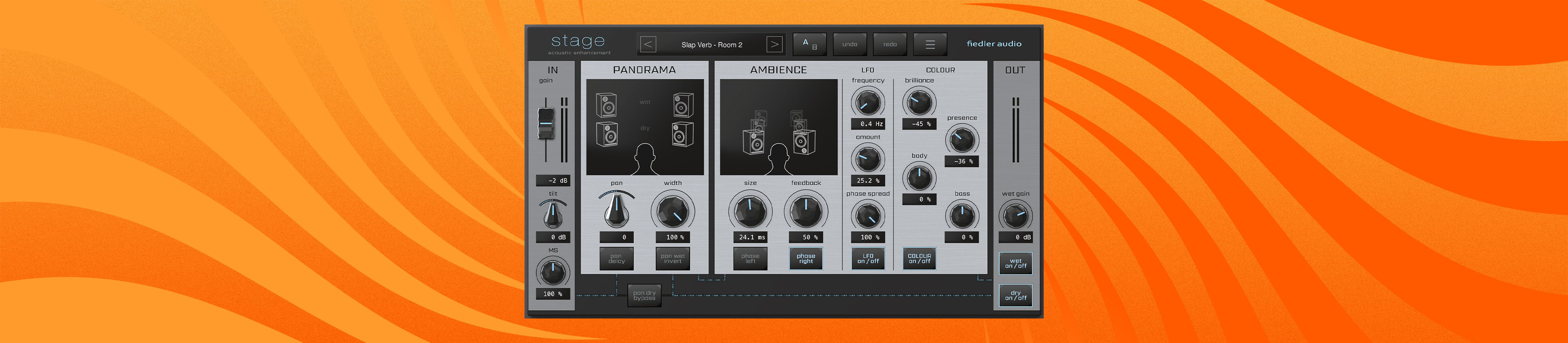Click the feedback knob in Ambience
1568x343 pixels.
[806, 212]
